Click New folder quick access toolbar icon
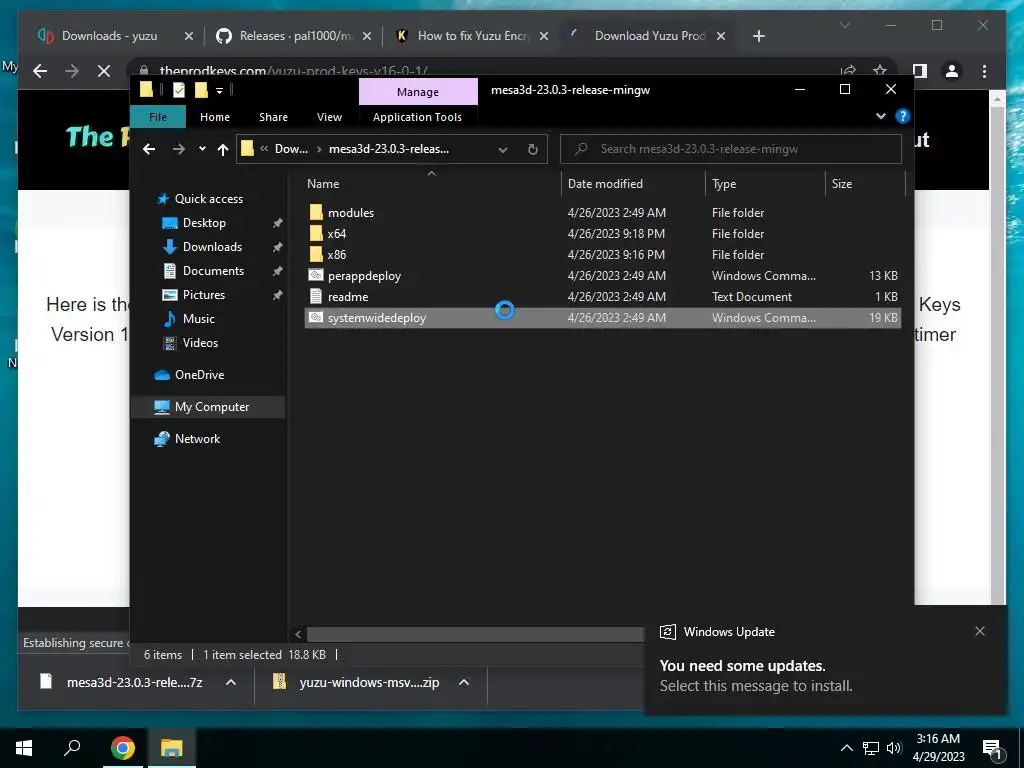This screenshot has width=1024, height=768. pos(201,90)
